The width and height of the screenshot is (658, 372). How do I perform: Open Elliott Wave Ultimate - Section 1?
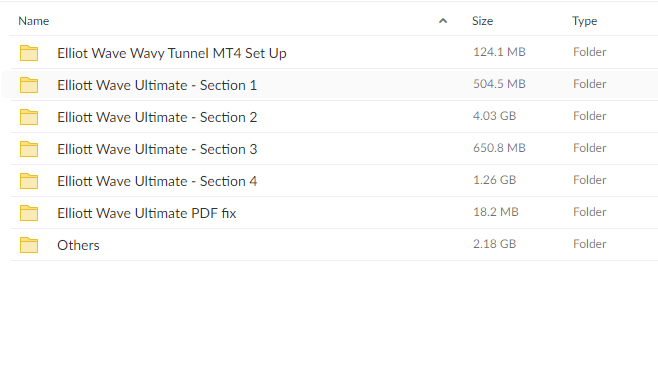(157, 85)
